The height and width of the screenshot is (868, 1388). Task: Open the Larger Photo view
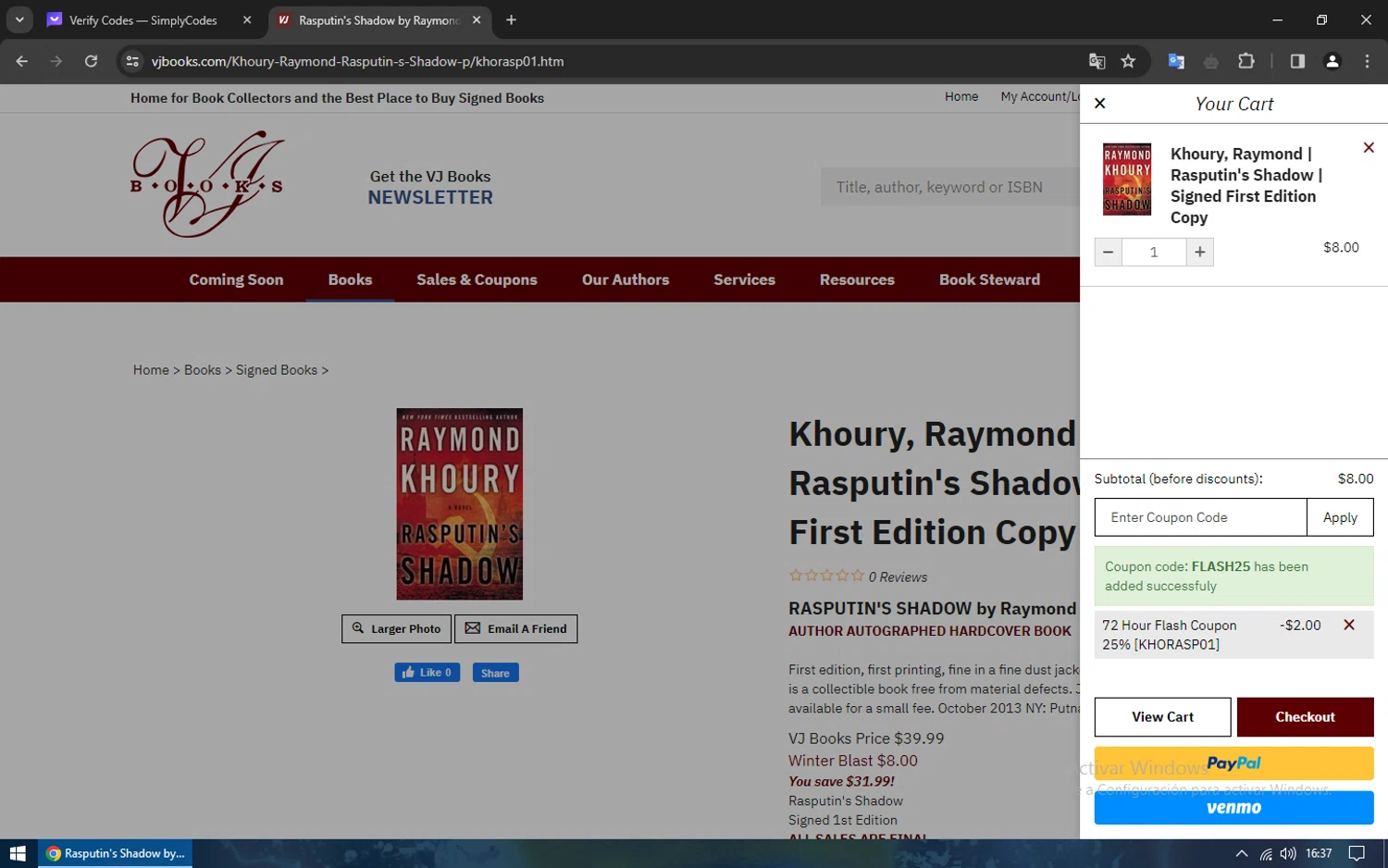pos(396,628)
